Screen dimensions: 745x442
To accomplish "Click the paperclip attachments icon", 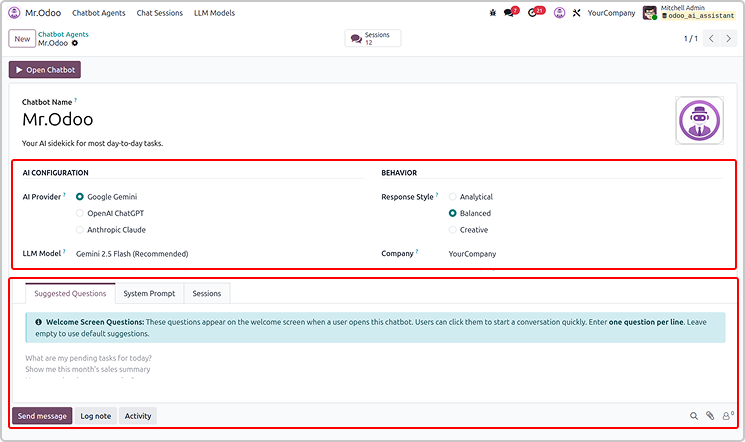I will pyautogui.click(x=710, y=416).
